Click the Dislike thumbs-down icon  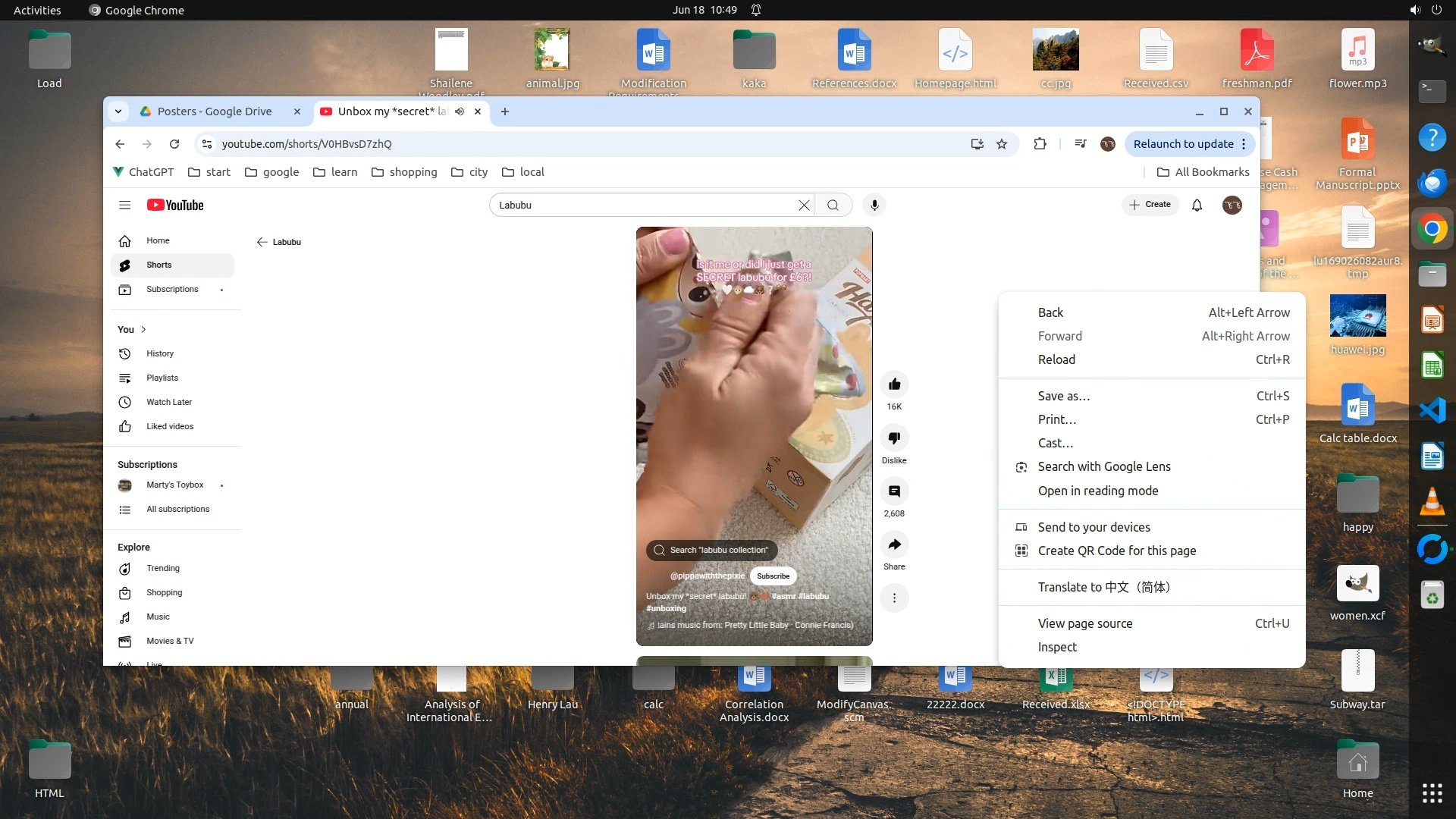[894, 438]
